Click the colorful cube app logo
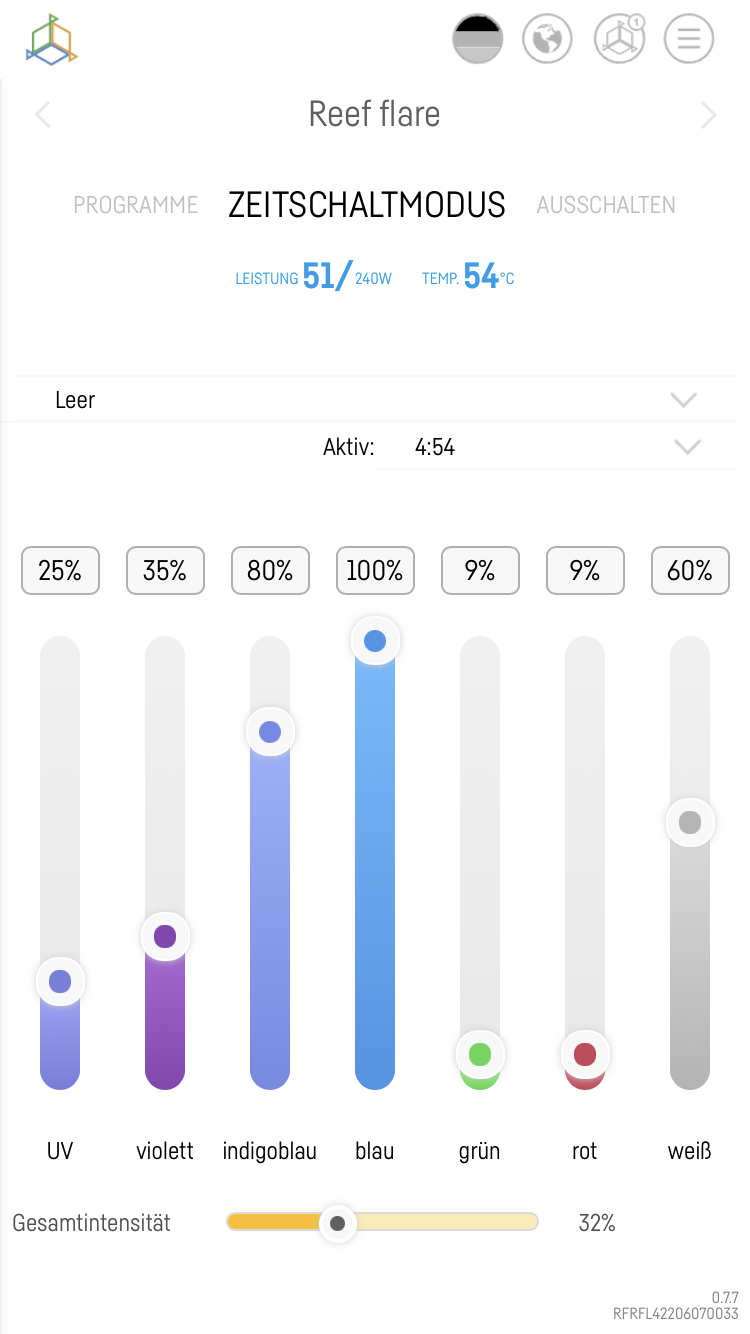750x1334 pixels. point(52,41)
